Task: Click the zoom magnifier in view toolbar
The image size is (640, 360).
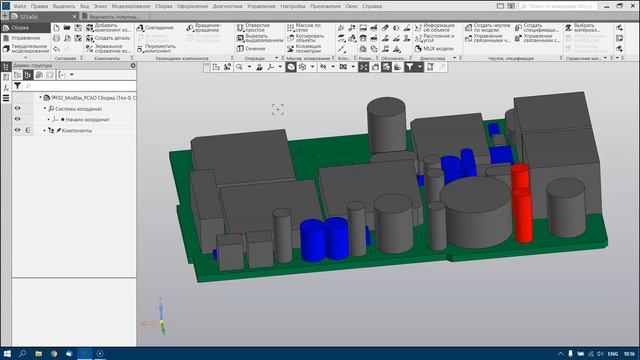Action: coord(239,67)
